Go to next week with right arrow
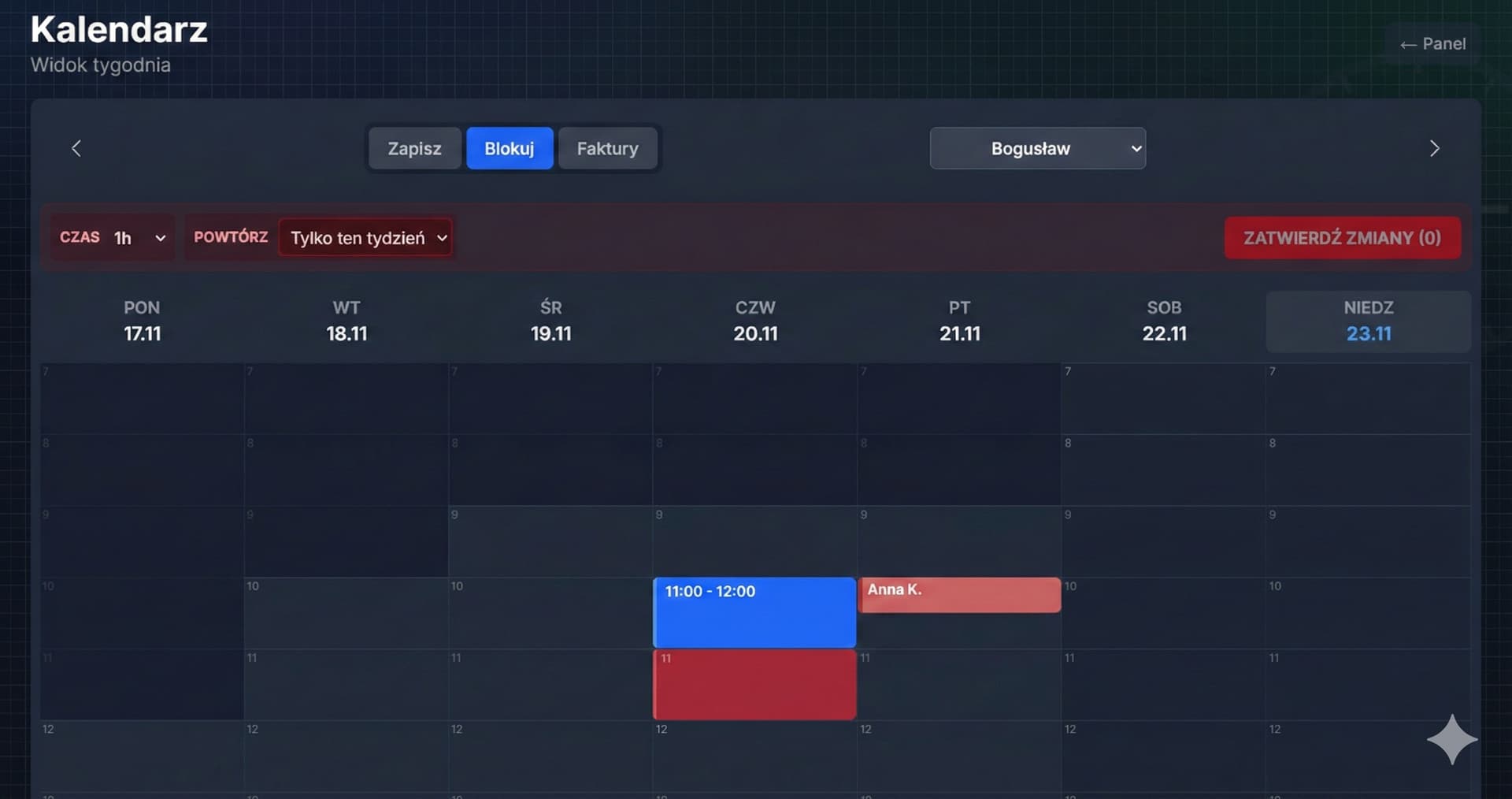 (x=1435, y=148)
